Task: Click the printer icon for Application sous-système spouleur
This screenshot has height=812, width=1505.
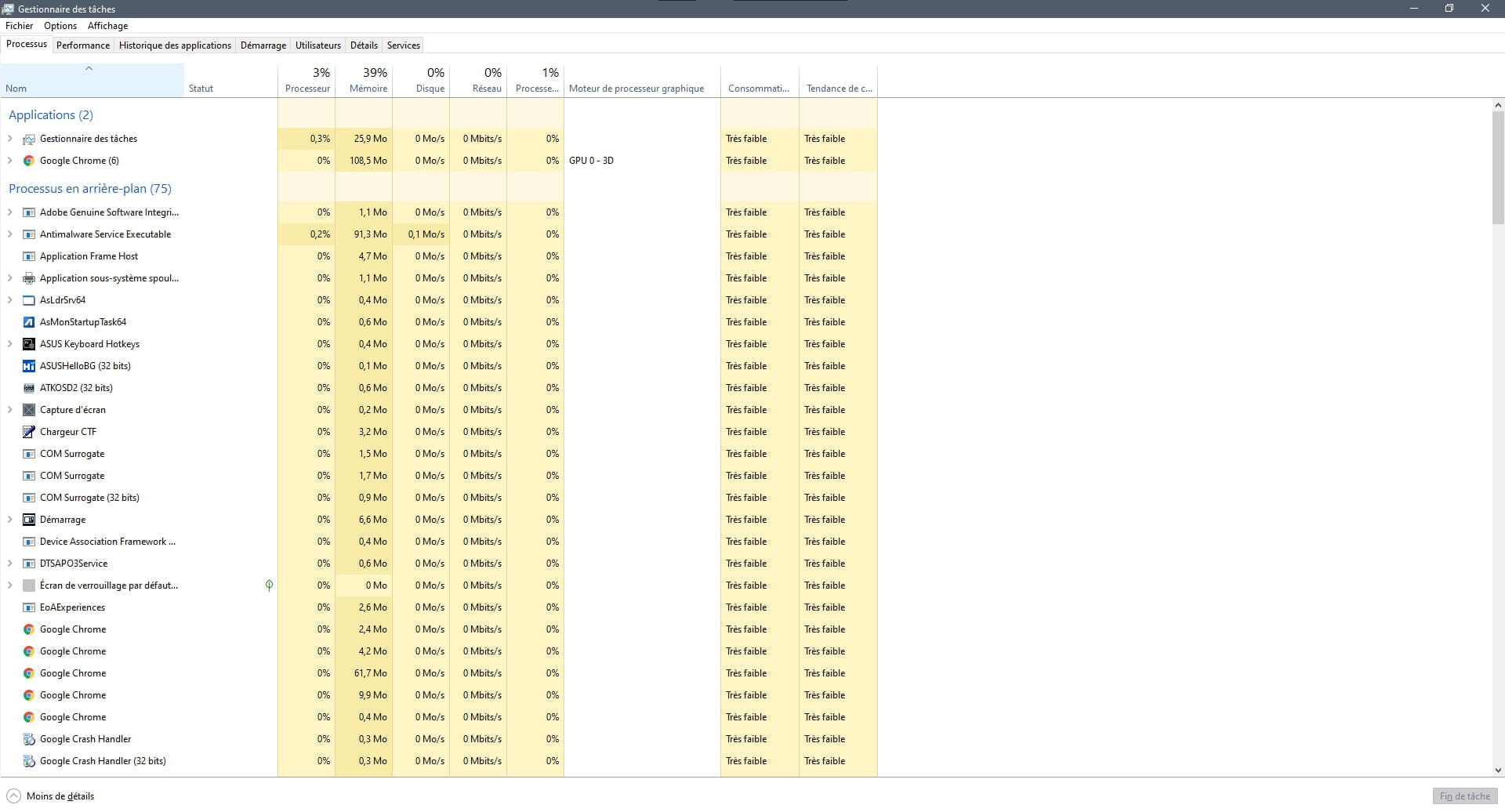Action: (29, 278)
